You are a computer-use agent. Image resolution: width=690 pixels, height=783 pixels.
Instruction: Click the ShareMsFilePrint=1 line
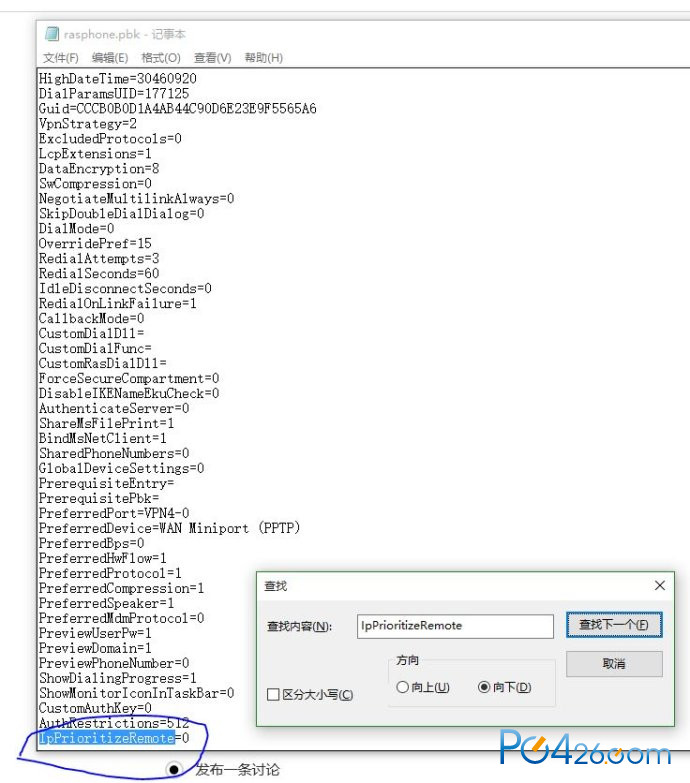106,423
